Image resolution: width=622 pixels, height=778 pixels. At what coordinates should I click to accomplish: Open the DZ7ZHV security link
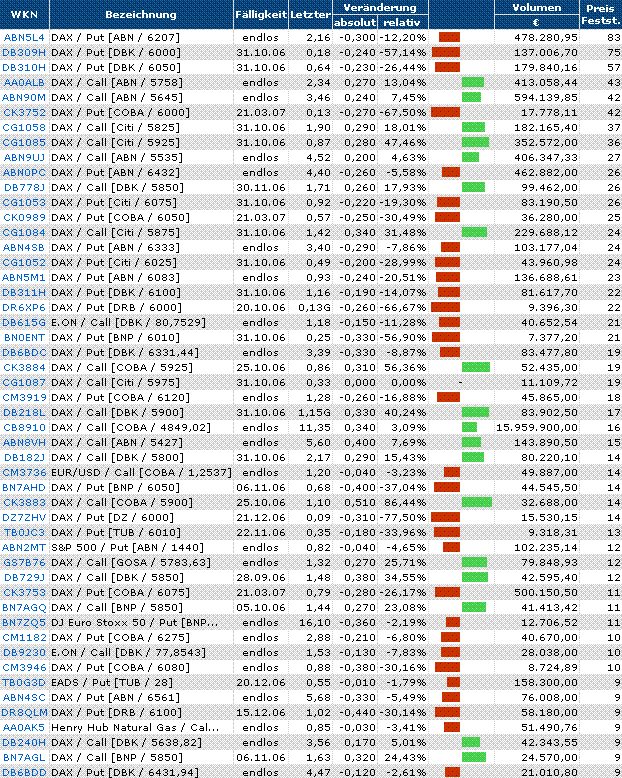(24, 518)
